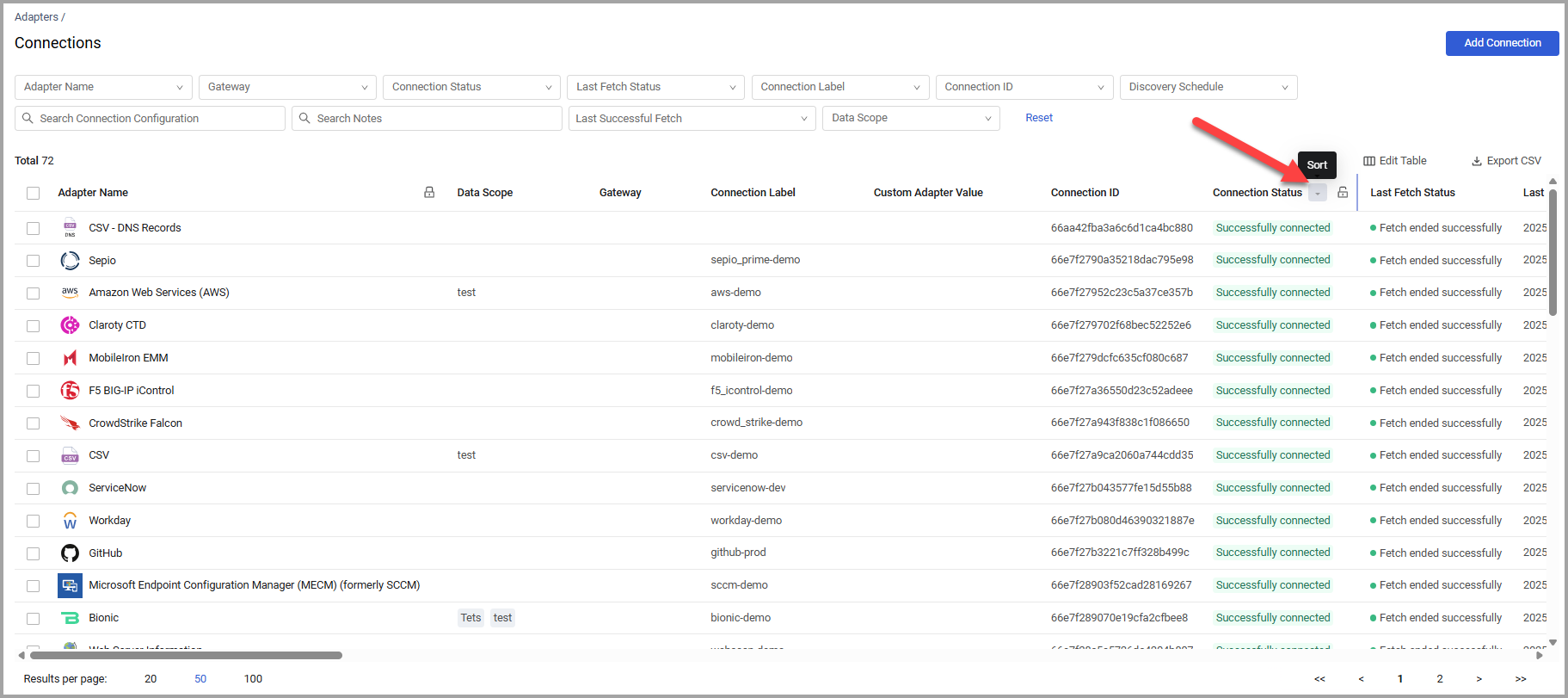The height and width of the screenshot is (698, 1568).
Task: Click the Workday adapter icon
Action: tap(70, 521)
